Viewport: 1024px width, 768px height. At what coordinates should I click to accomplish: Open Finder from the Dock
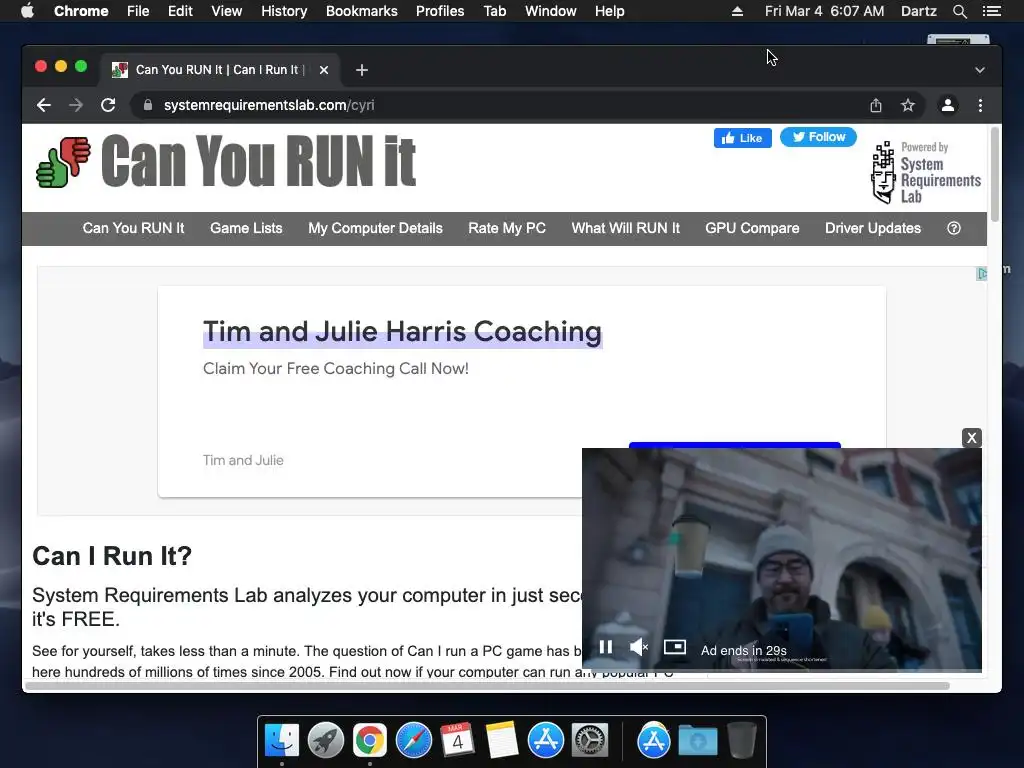coord(282,741)
